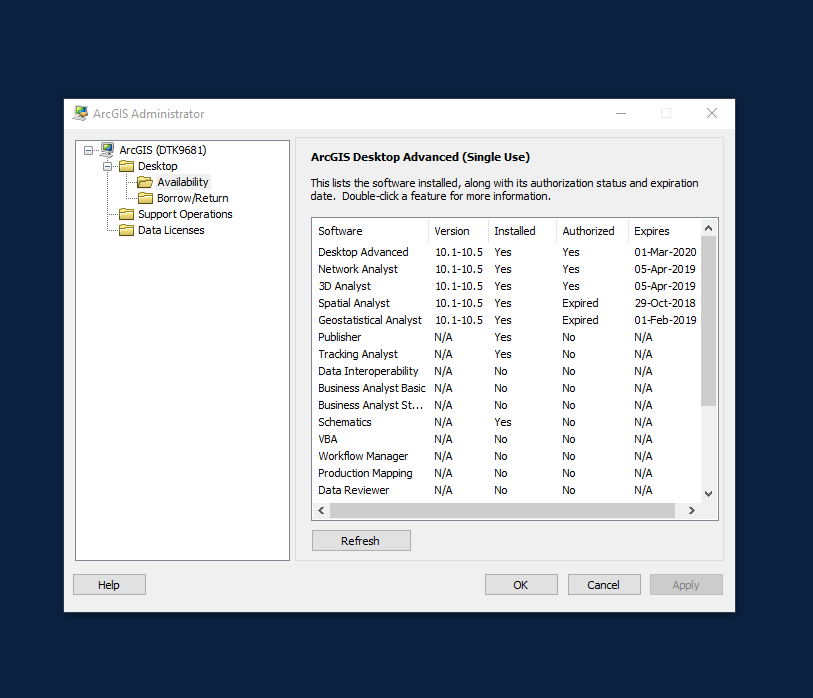813x698 pixels.
Task: Sort by the Installed column header
Action: 522,231
